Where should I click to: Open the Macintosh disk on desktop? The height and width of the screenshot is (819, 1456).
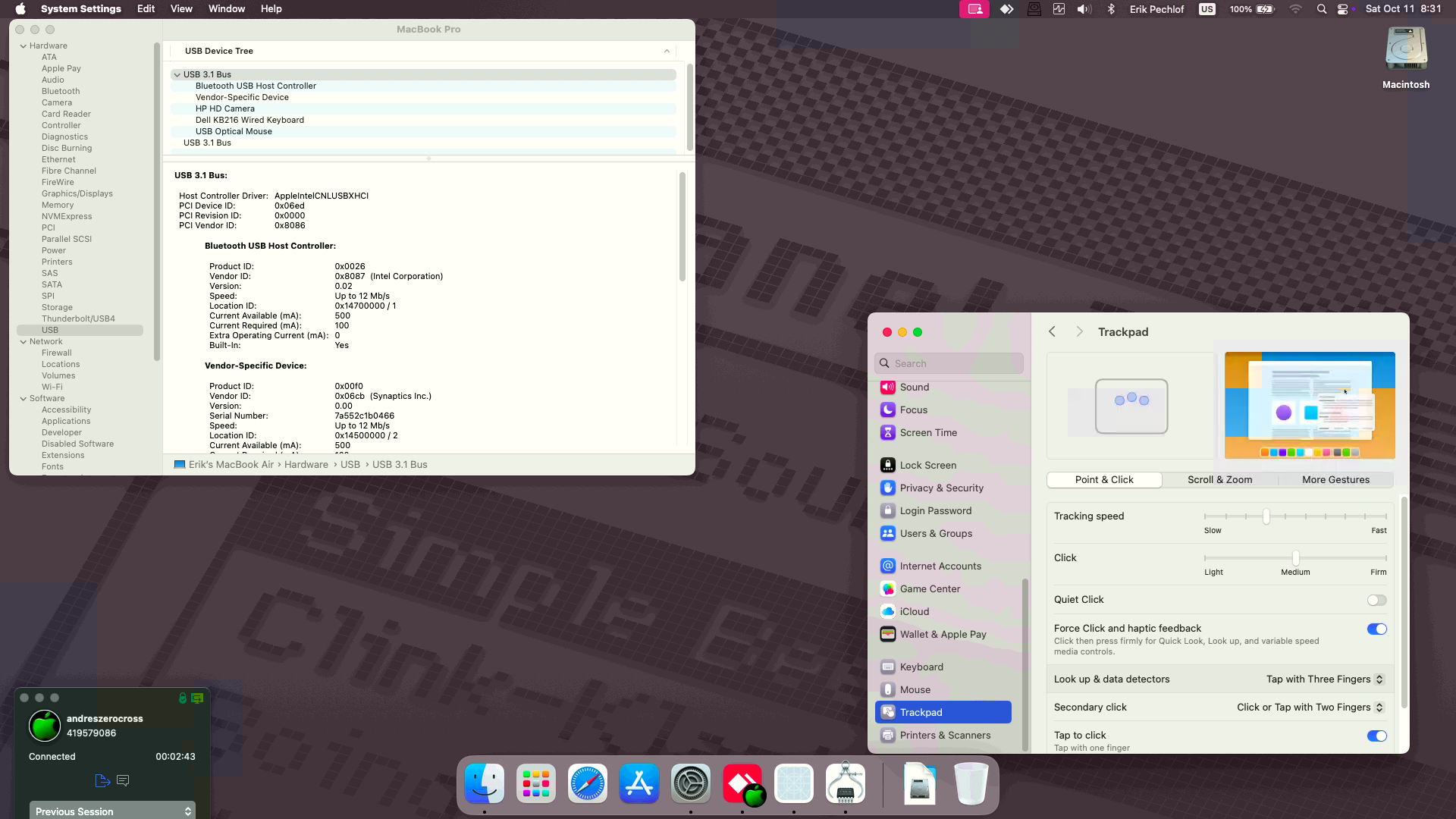(x=1406, y=58)
